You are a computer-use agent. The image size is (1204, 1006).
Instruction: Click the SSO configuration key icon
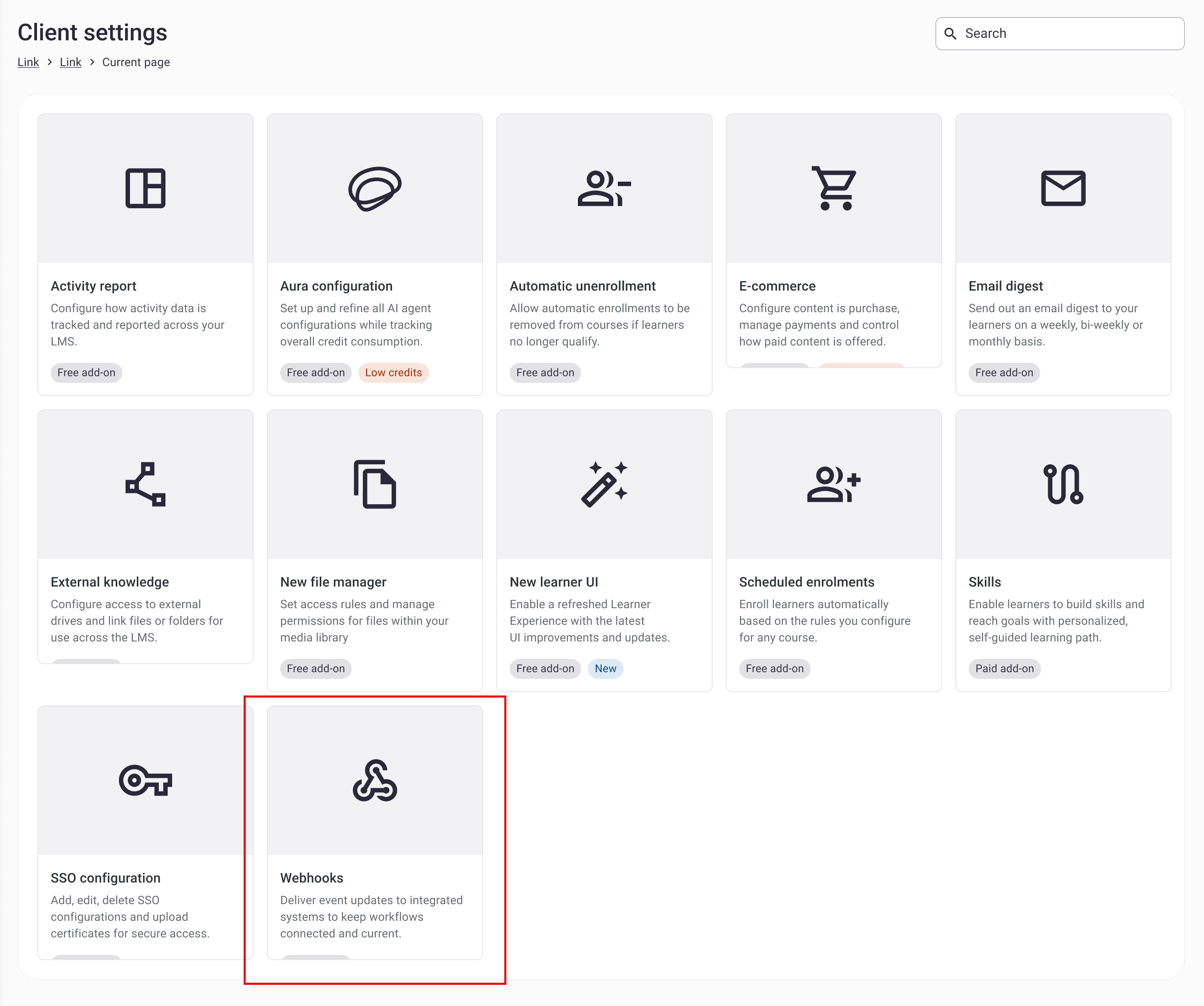pyautogui.click(x=145, y=780)
